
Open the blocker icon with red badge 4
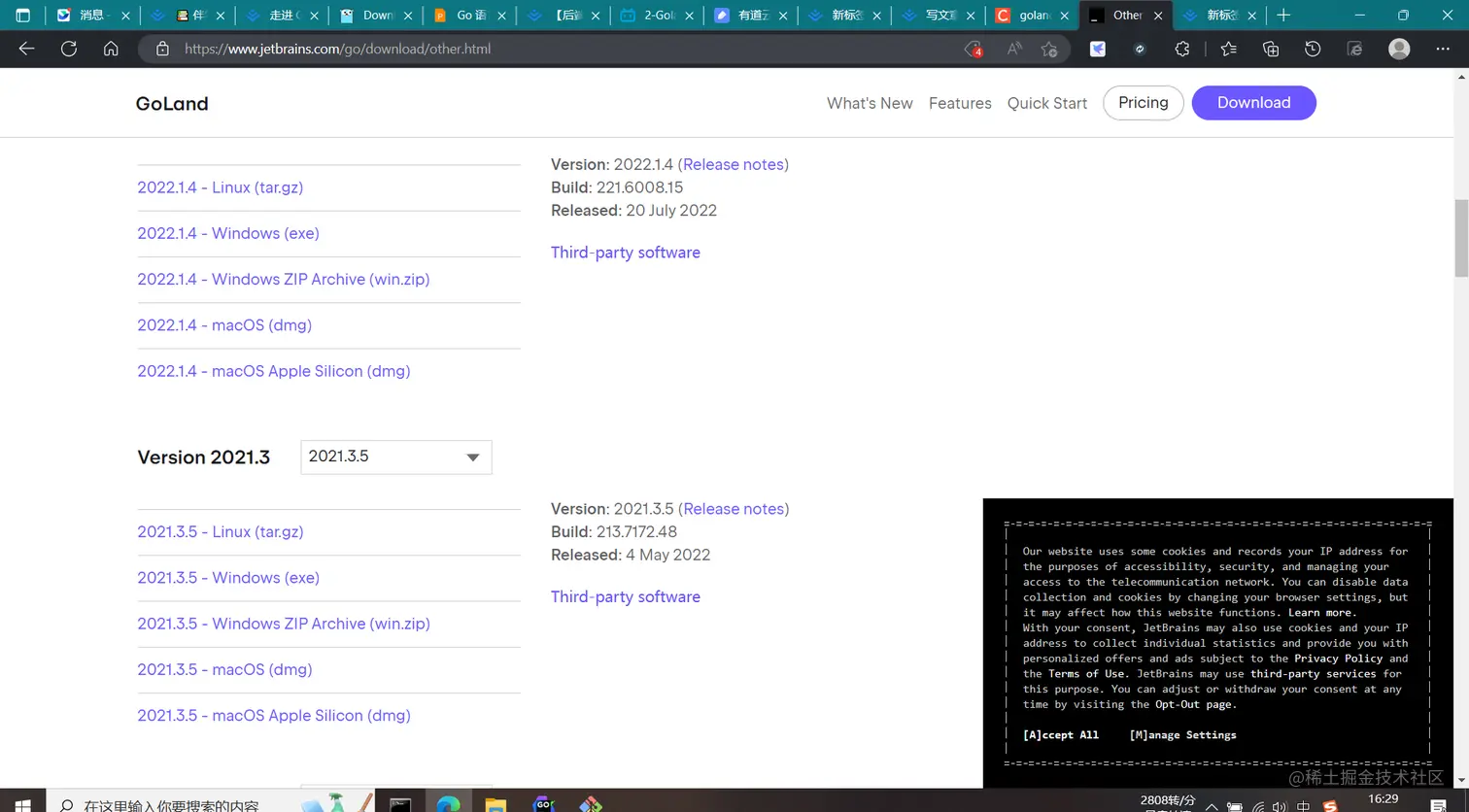tap(973, 49)
